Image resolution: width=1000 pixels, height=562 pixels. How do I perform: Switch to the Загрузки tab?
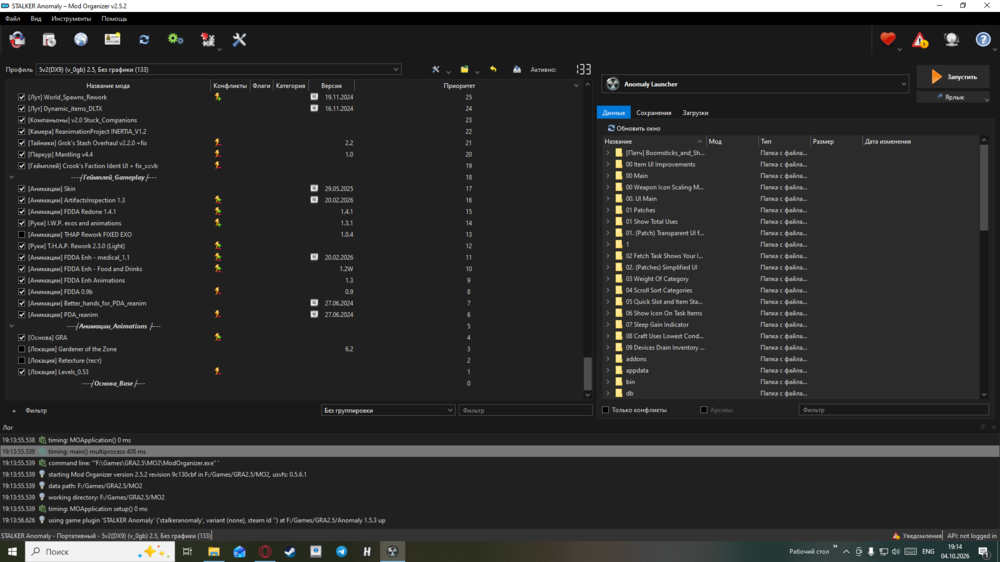(x=695, y=113)
